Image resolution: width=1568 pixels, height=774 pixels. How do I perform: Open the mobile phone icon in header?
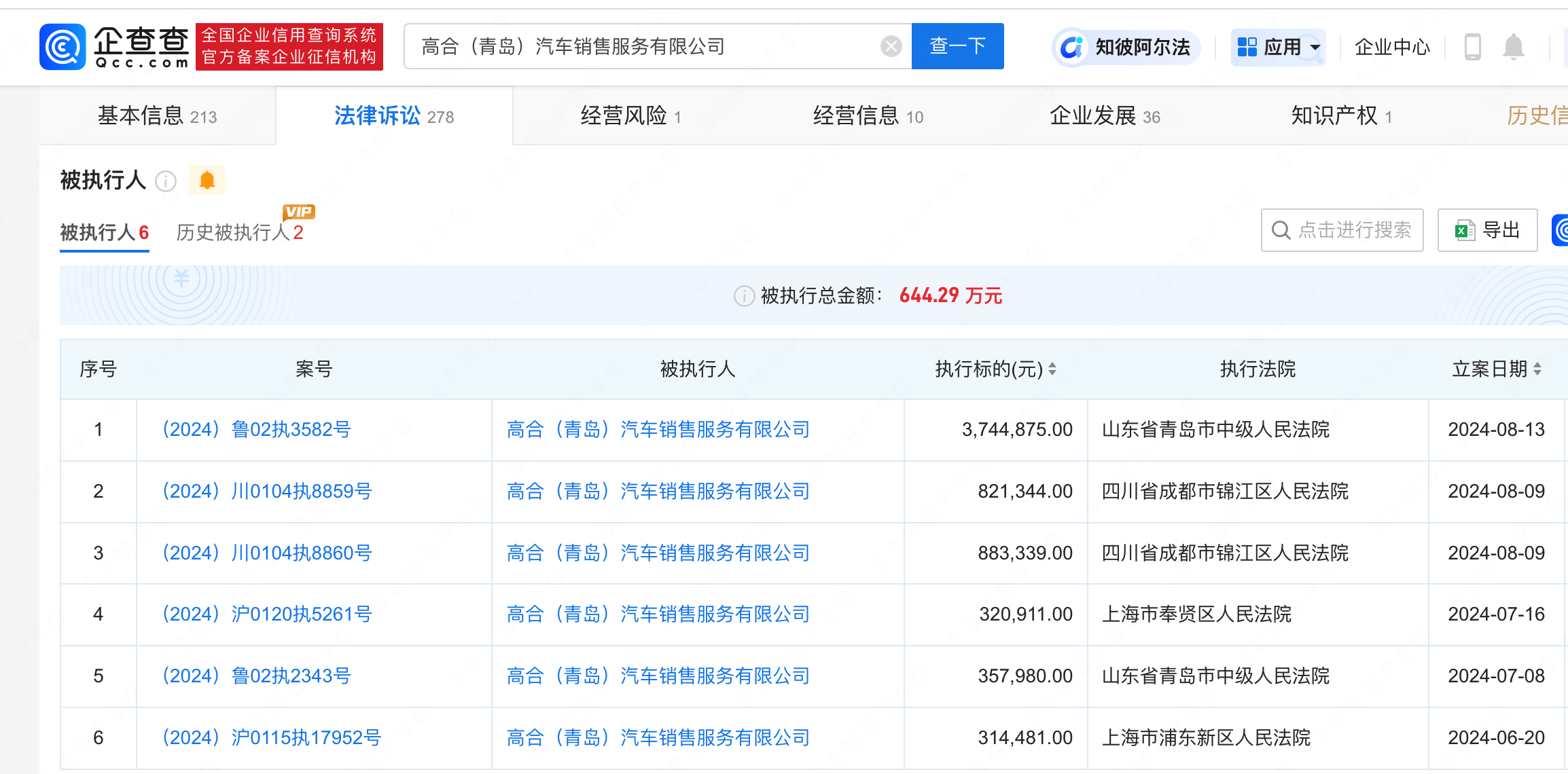click(x=1472, y=48)
